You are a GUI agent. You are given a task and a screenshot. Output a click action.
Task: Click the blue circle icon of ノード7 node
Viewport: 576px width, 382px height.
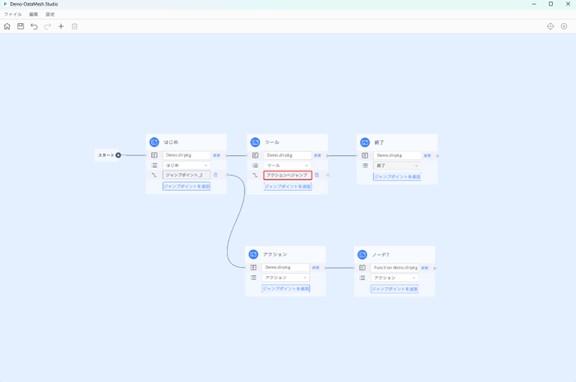point(362,255)
